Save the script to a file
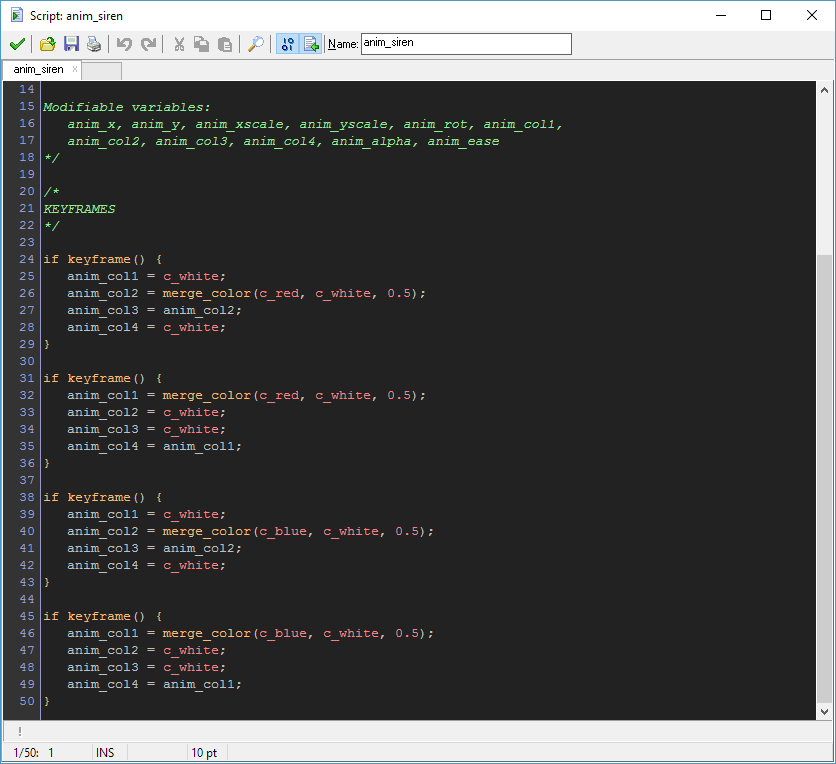Screen dimensions: 836x764 click(x=71, y=44)
